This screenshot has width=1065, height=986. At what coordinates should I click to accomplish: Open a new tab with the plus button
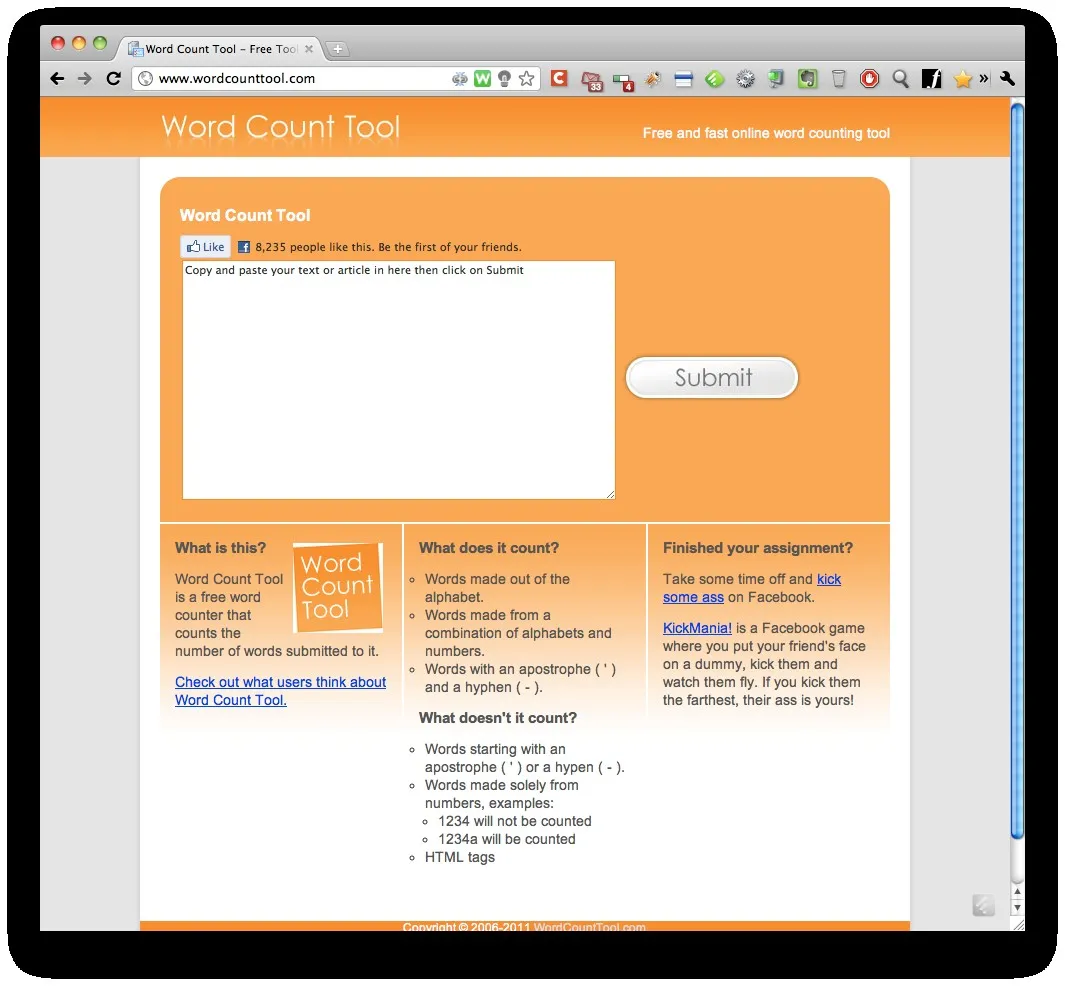pos(337,49)
